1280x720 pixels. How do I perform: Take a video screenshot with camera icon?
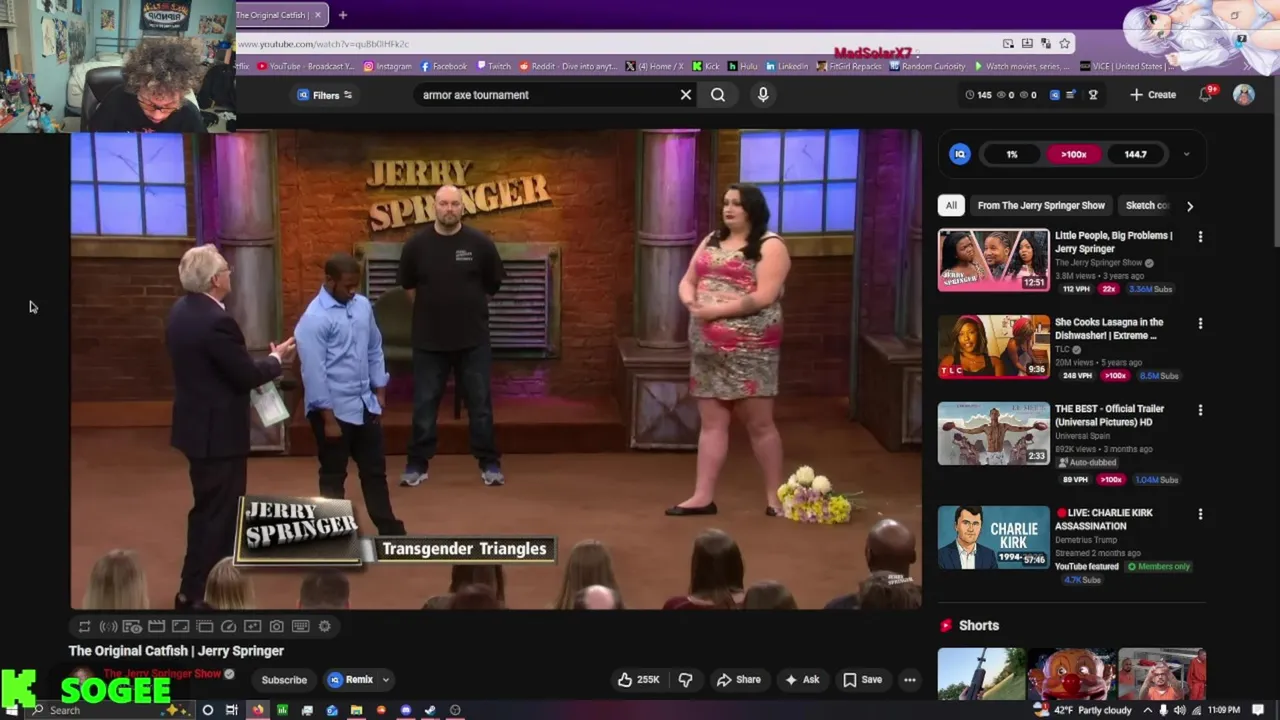pyautogui.click(x=276, y=626)
